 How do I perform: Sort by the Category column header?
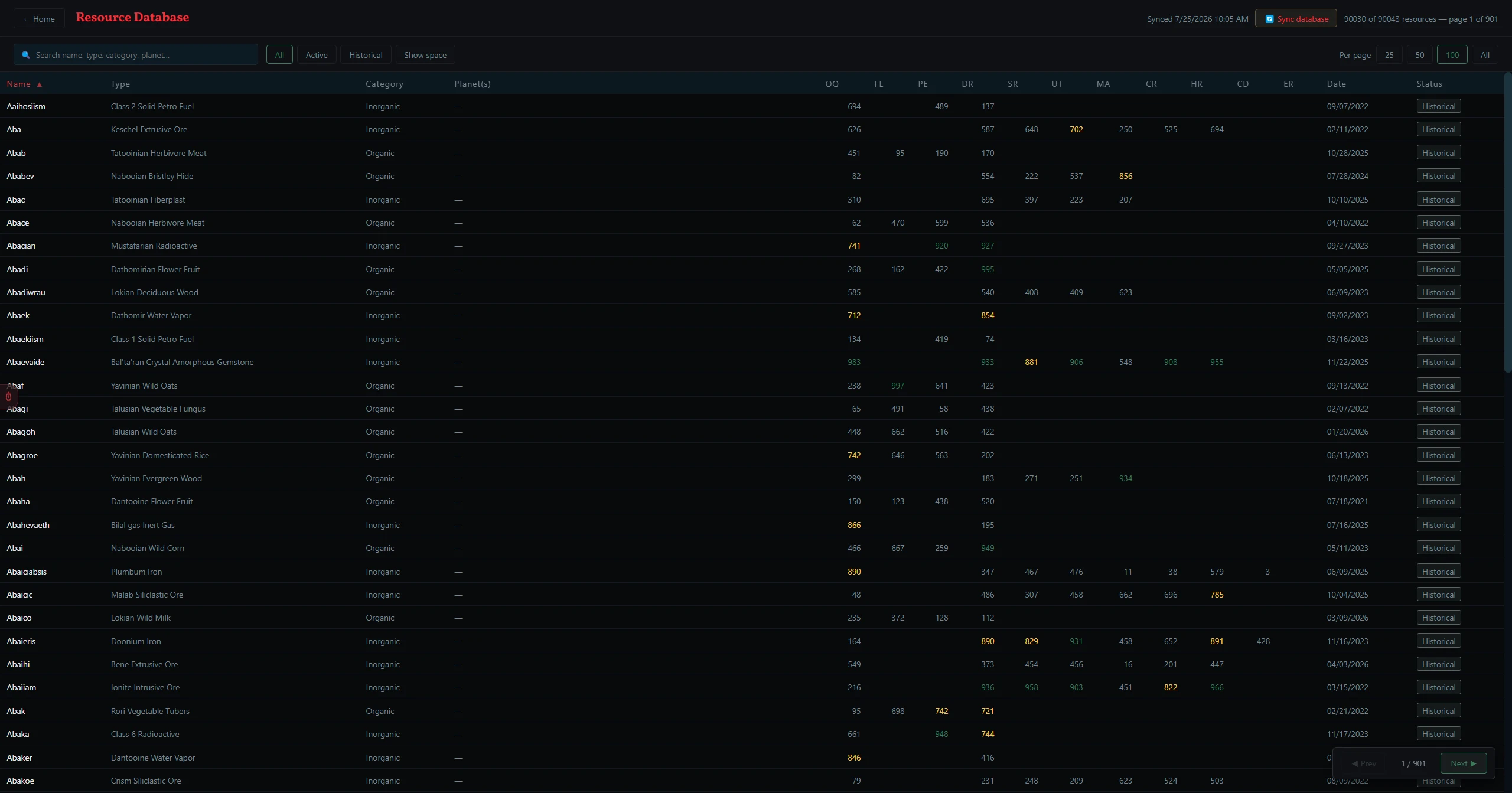tap(384, 84)
